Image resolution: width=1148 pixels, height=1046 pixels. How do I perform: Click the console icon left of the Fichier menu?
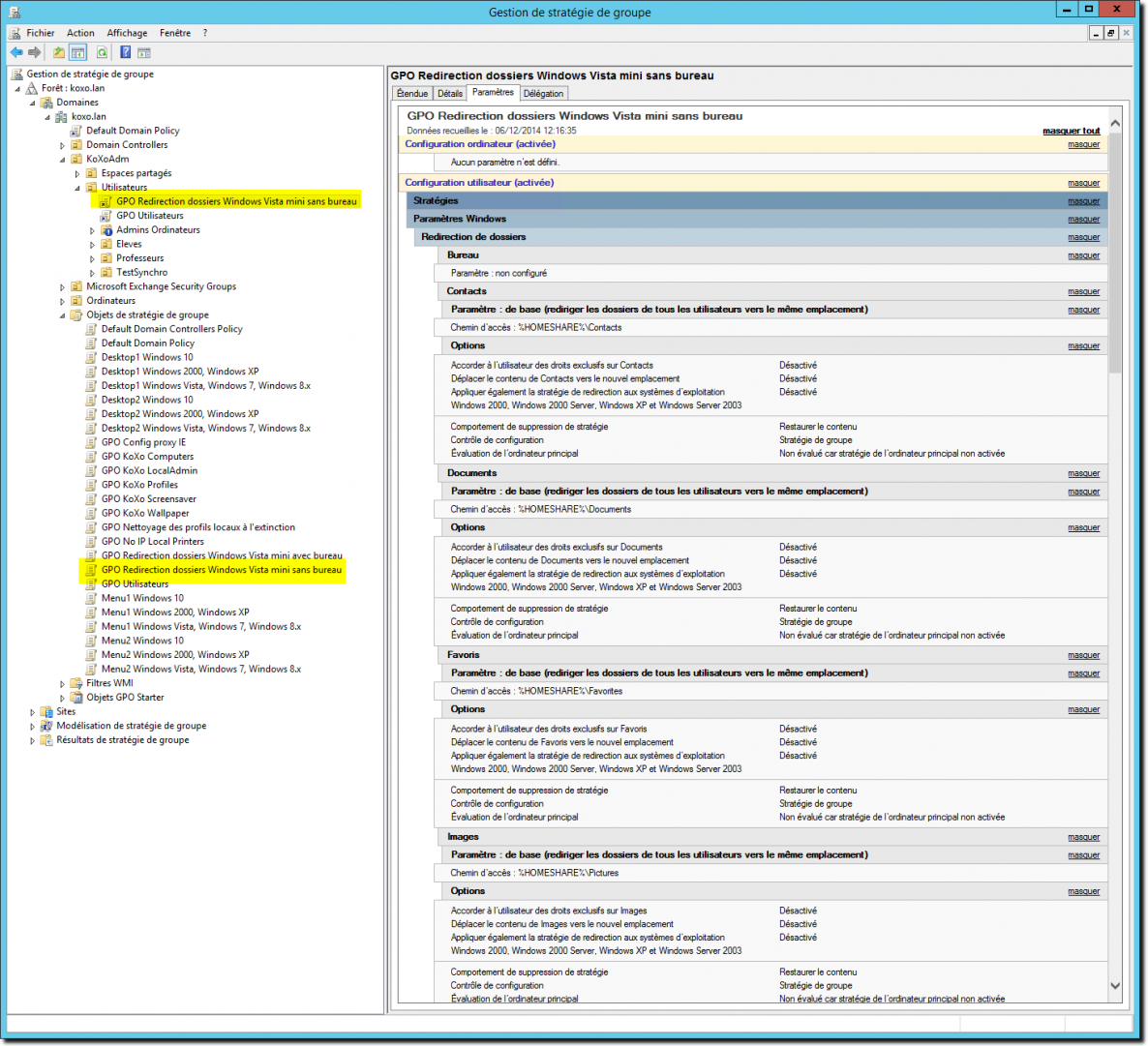pos(15,33)
